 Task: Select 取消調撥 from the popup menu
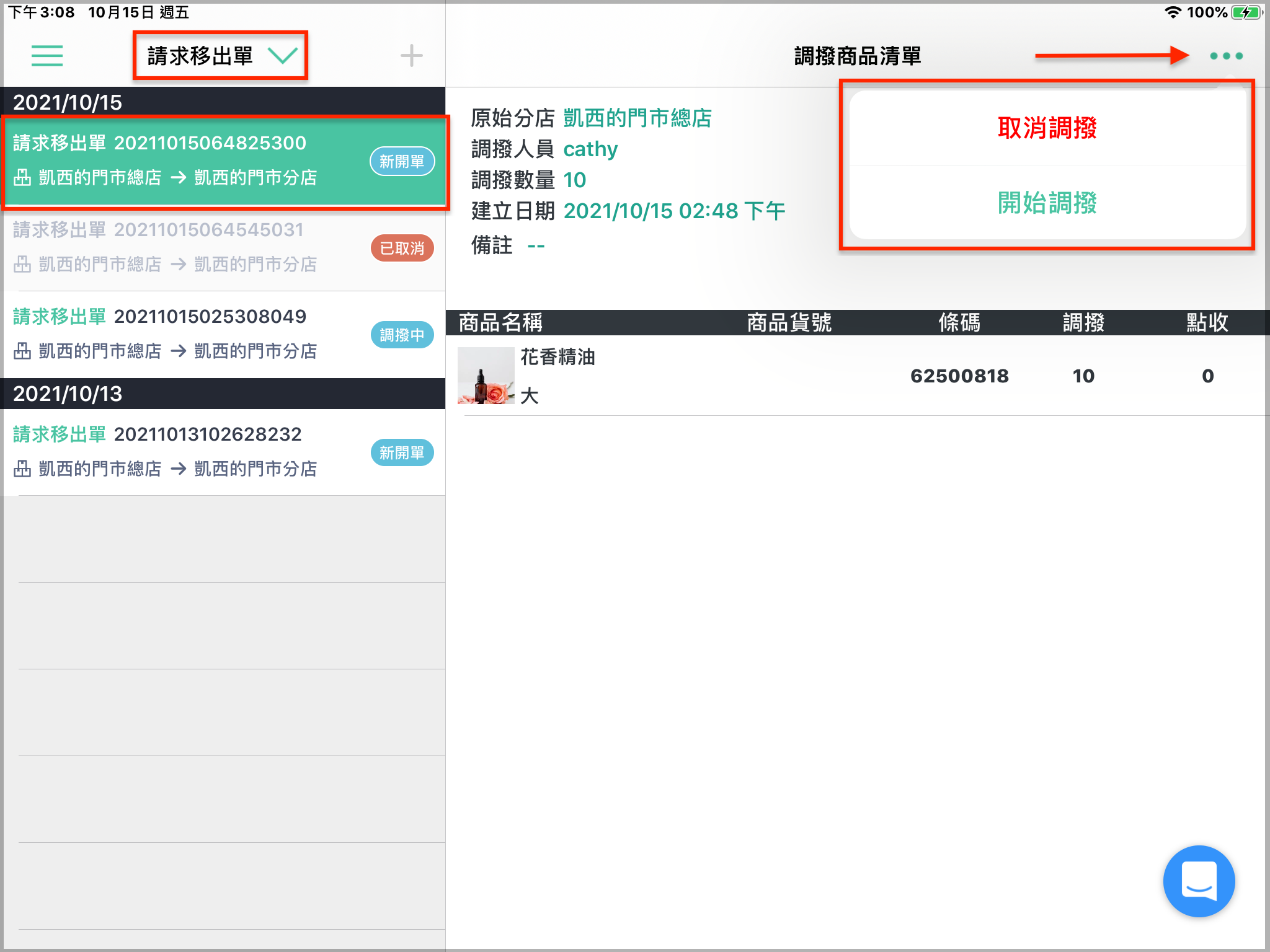point(1047,128)
